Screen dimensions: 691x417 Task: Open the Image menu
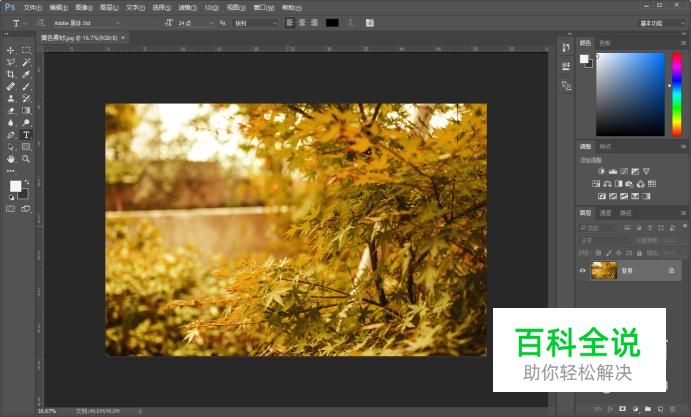84,7
